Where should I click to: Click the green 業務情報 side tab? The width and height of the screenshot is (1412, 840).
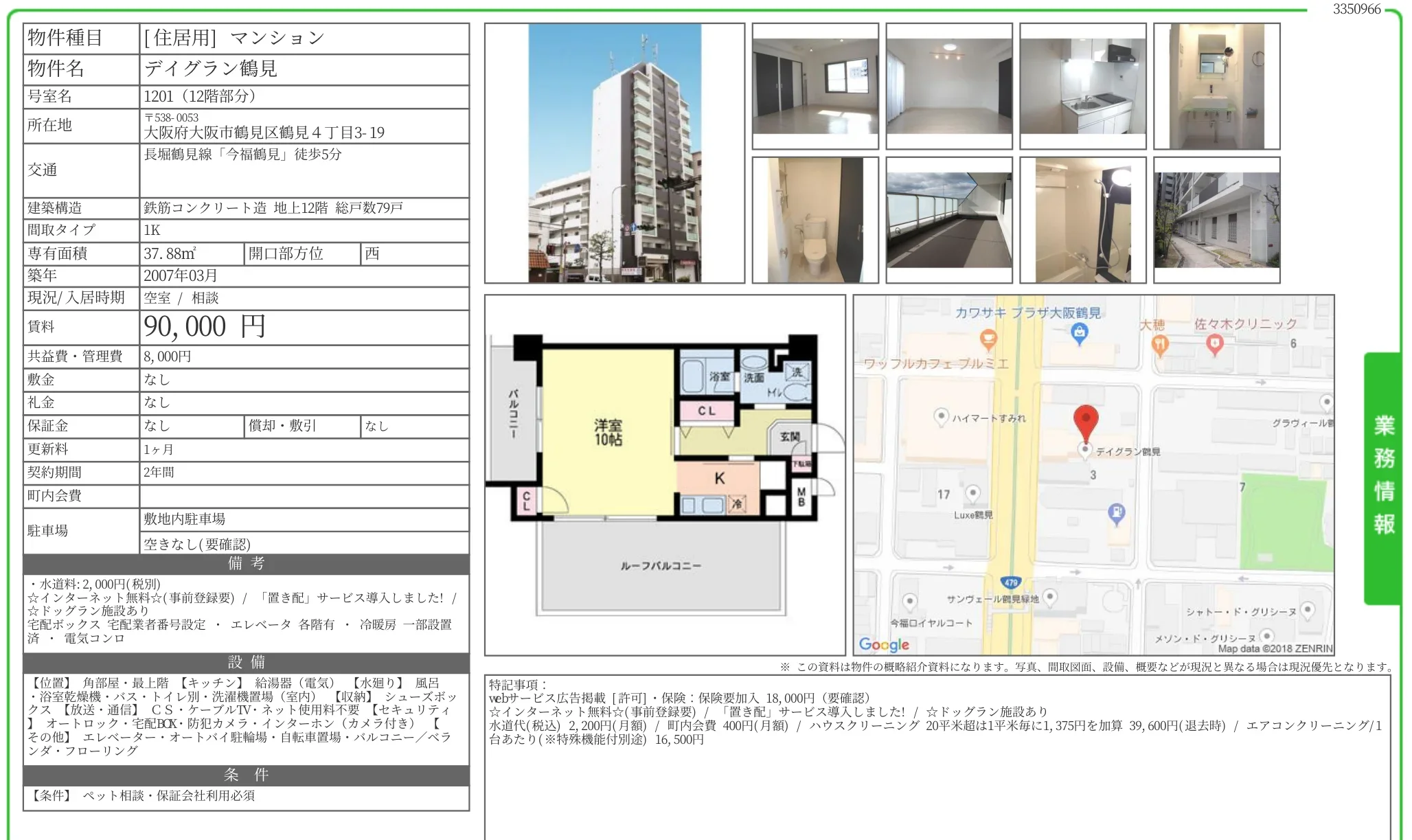click(1383, 478)
